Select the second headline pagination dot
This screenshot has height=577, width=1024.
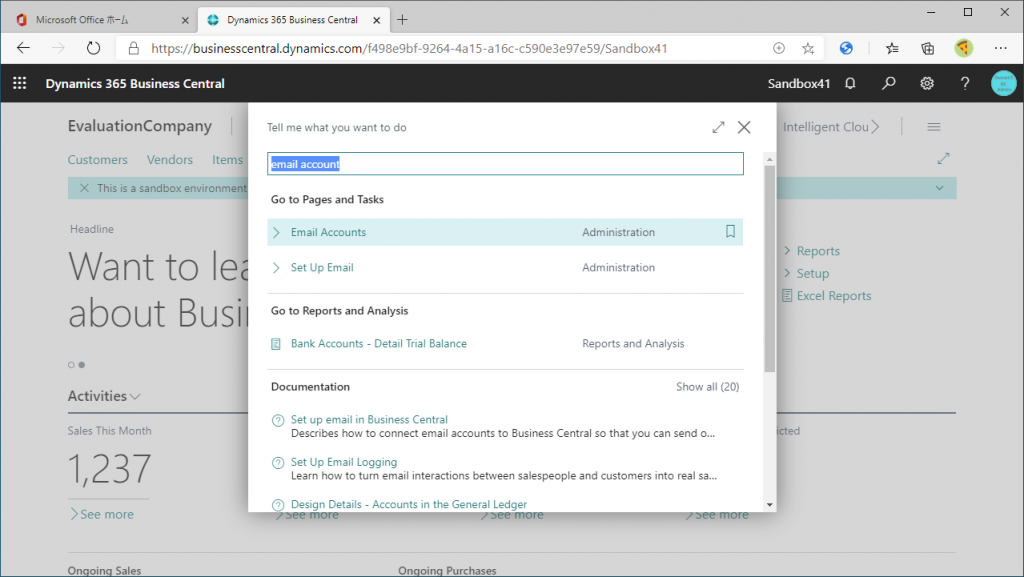82,365
